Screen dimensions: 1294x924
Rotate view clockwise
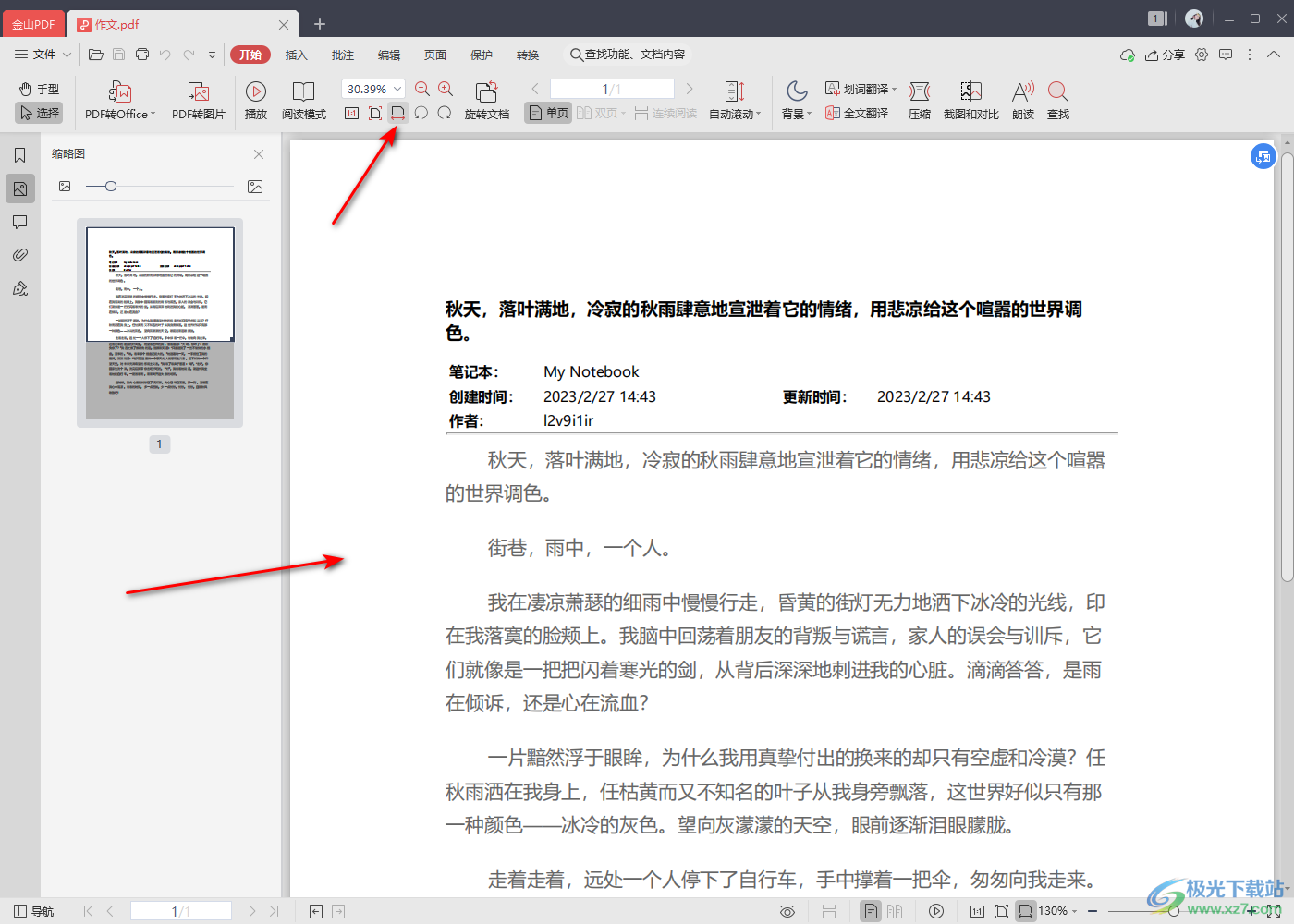click(x=445, y=113)
